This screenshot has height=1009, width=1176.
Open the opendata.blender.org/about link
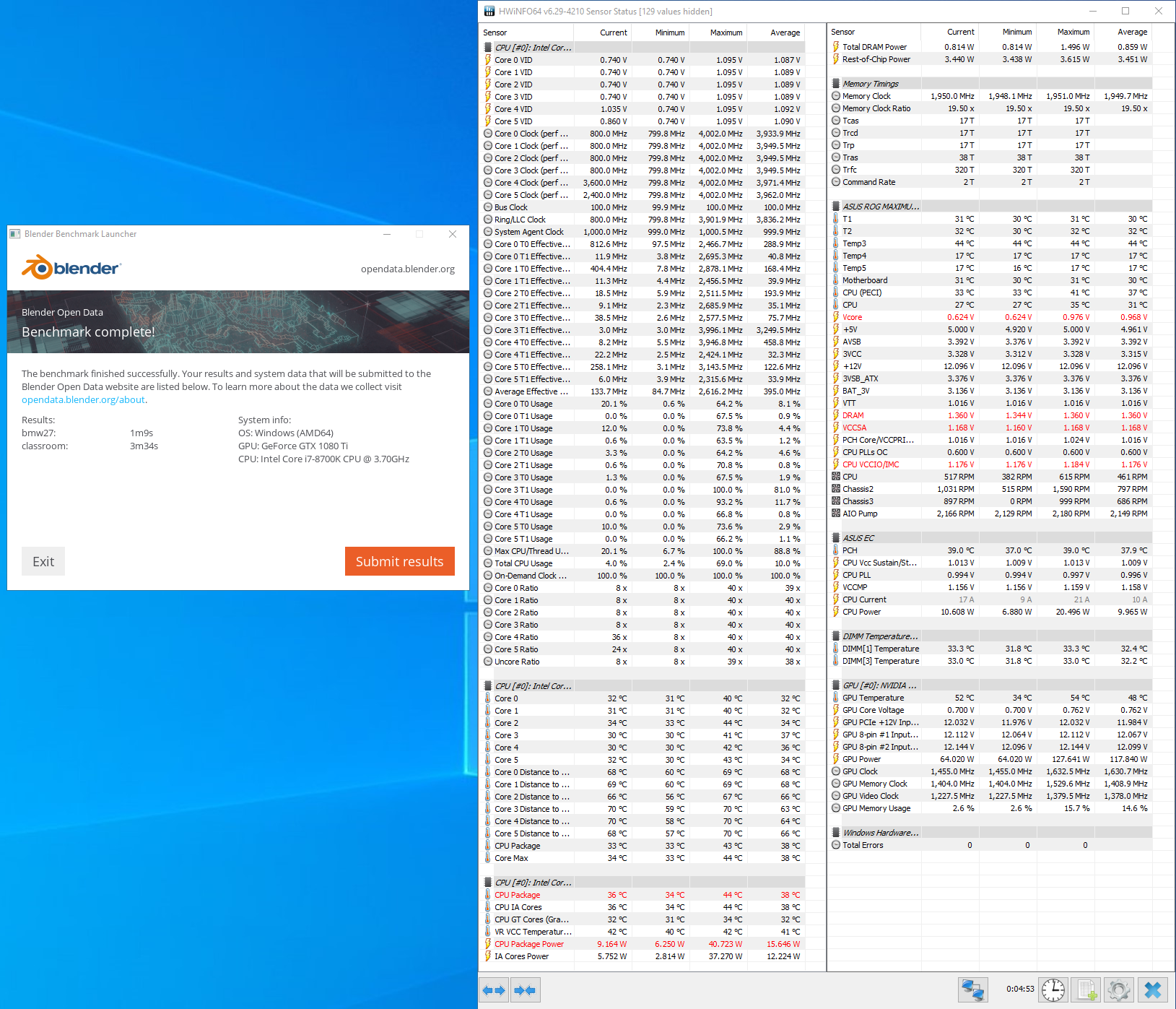[83, 399]
